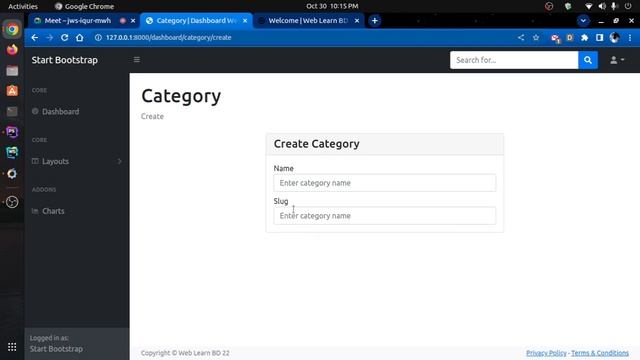Open Charts in the sidebar
Screen dimensions: 640x360
53,211
